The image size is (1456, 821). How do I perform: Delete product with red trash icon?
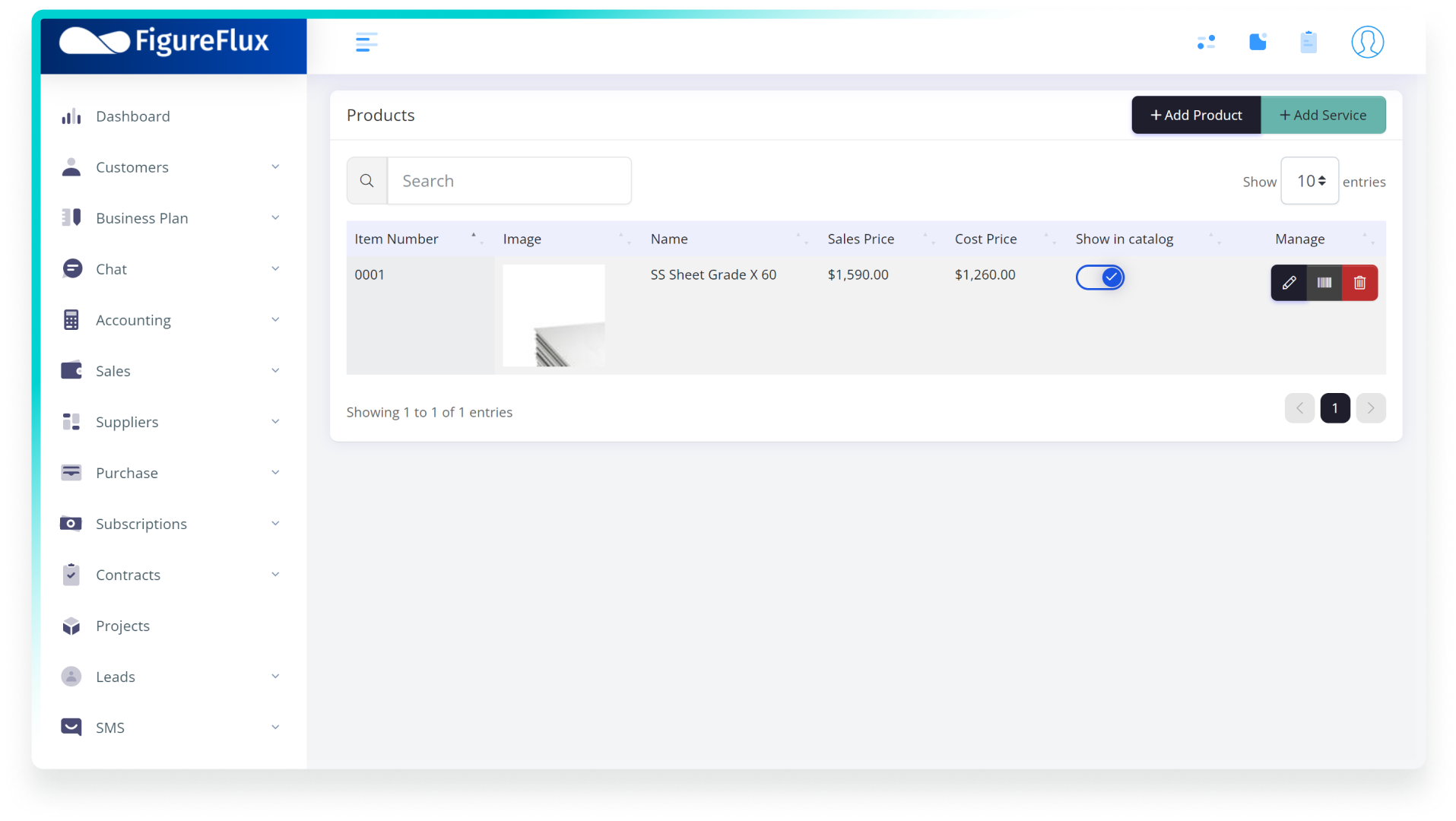tap(1359, 283)
